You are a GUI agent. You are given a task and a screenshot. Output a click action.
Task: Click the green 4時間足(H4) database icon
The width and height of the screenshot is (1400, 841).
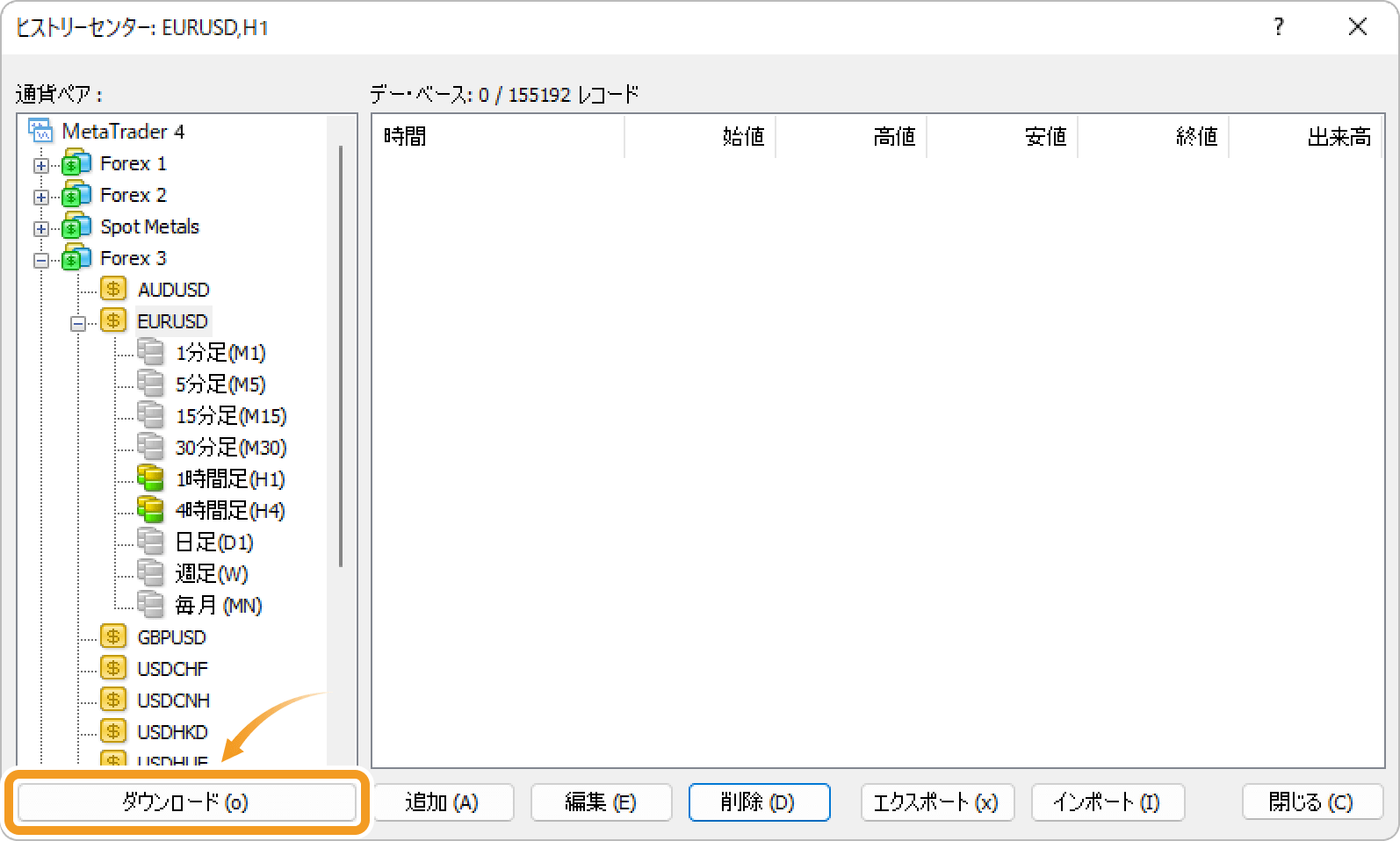150,510
